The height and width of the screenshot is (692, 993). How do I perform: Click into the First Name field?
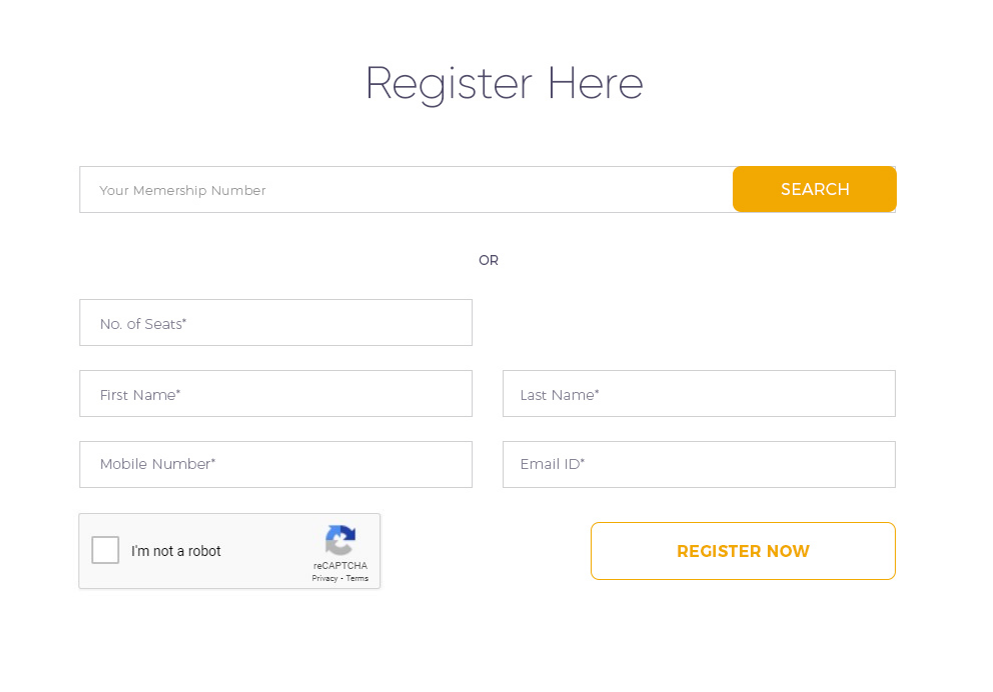point(275,394)
